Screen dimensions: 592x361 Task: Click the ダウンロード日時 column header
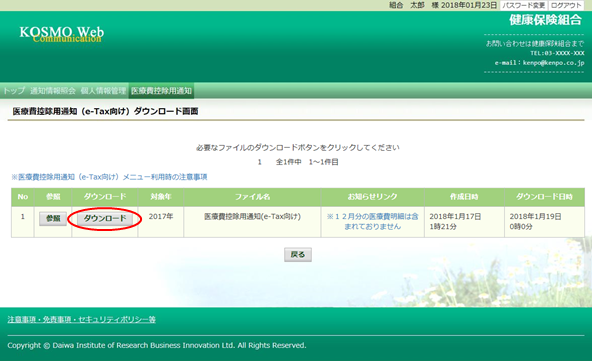(x=544, y=197)
